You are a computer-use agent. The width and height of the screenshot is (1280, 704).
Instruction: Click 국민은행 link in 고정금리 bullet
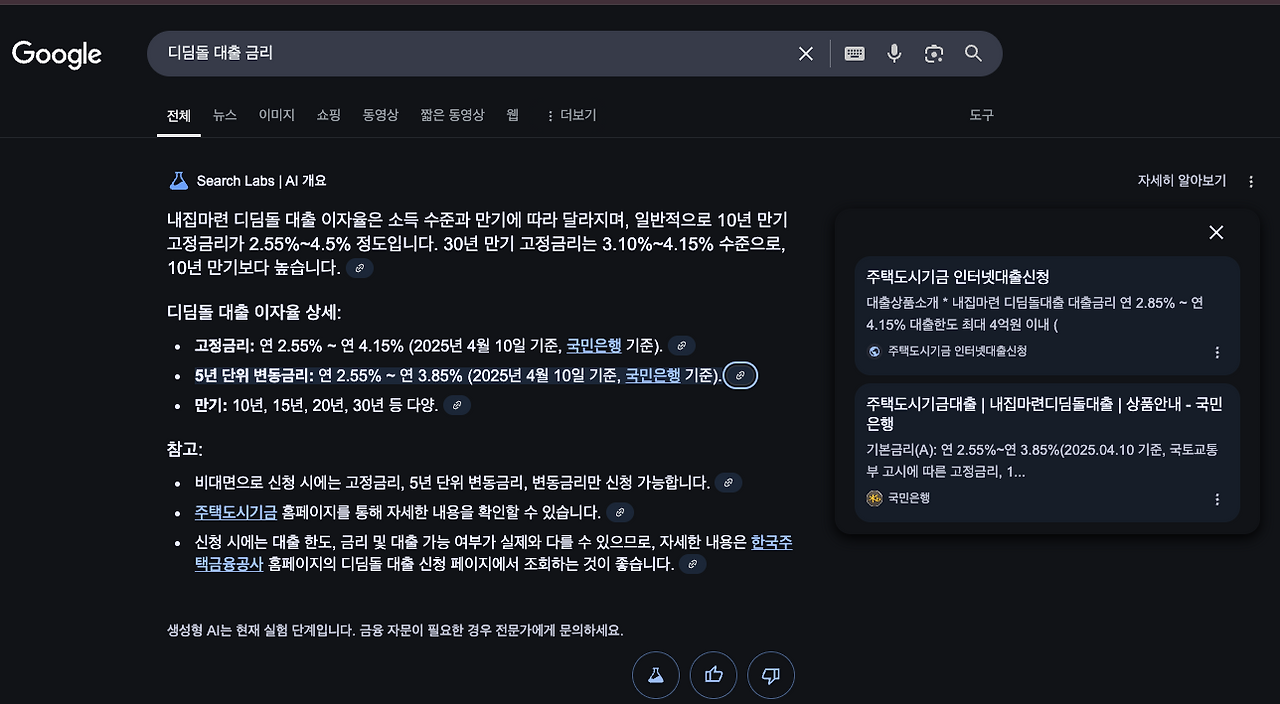[594, 346]
